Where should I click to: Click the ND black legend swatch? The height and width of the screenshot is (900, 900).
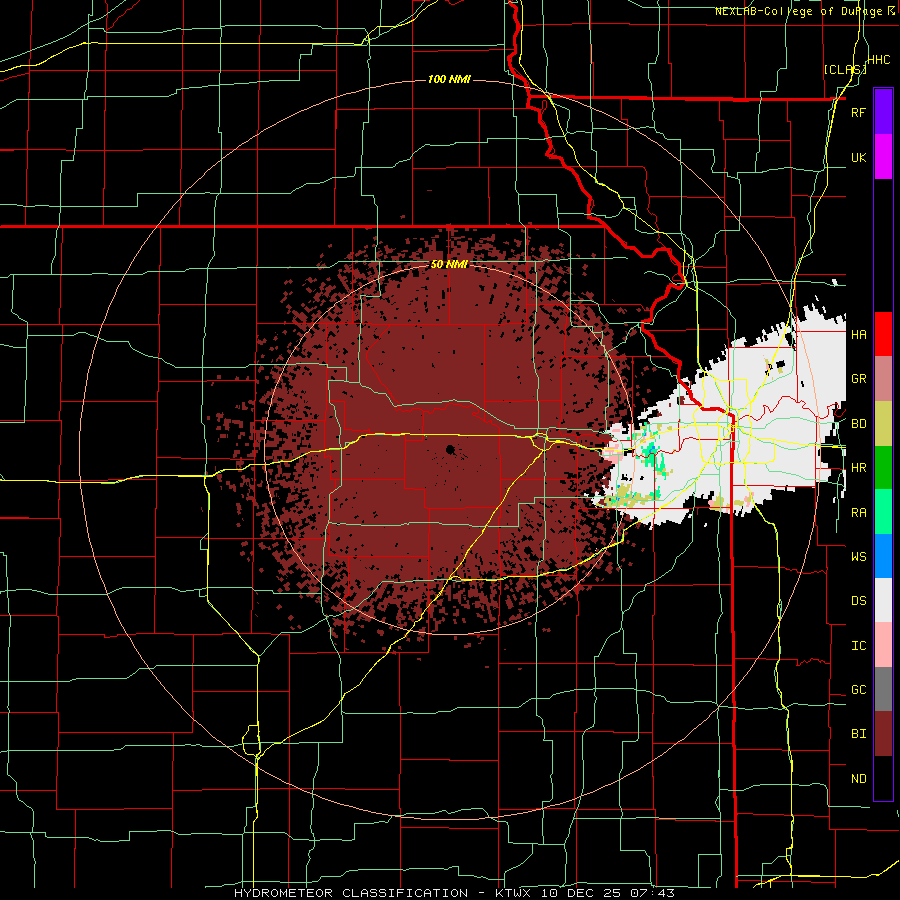[x=883, y=778]
